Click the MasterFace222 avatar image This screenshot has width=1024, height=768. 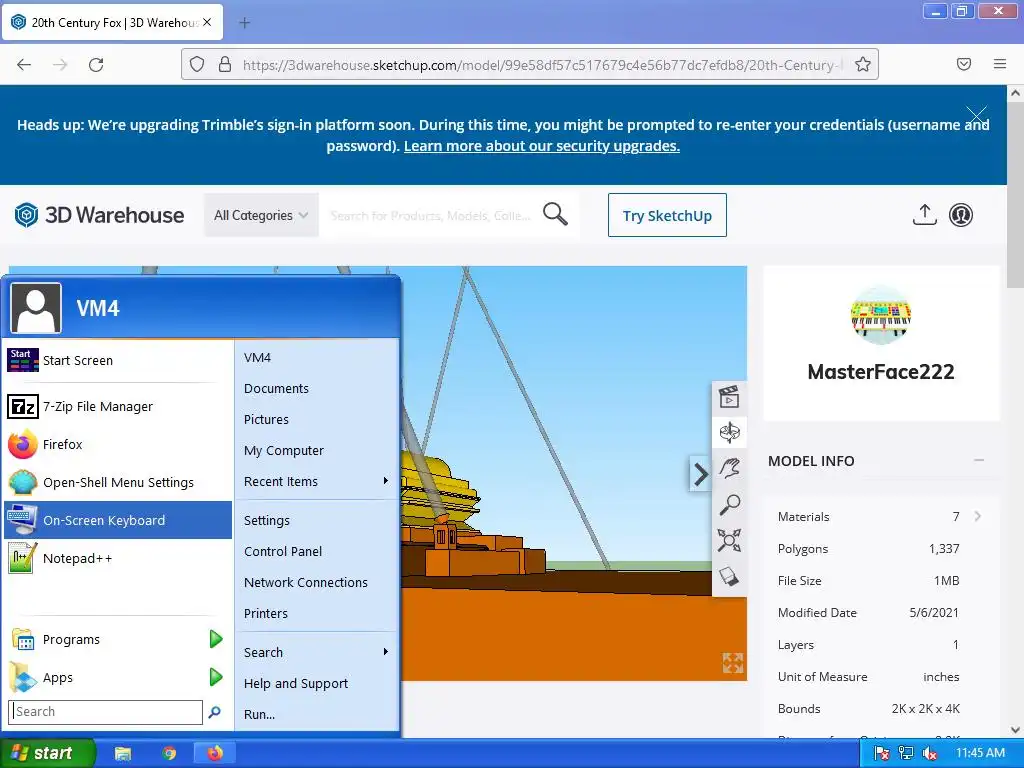(x=880, y=315)
